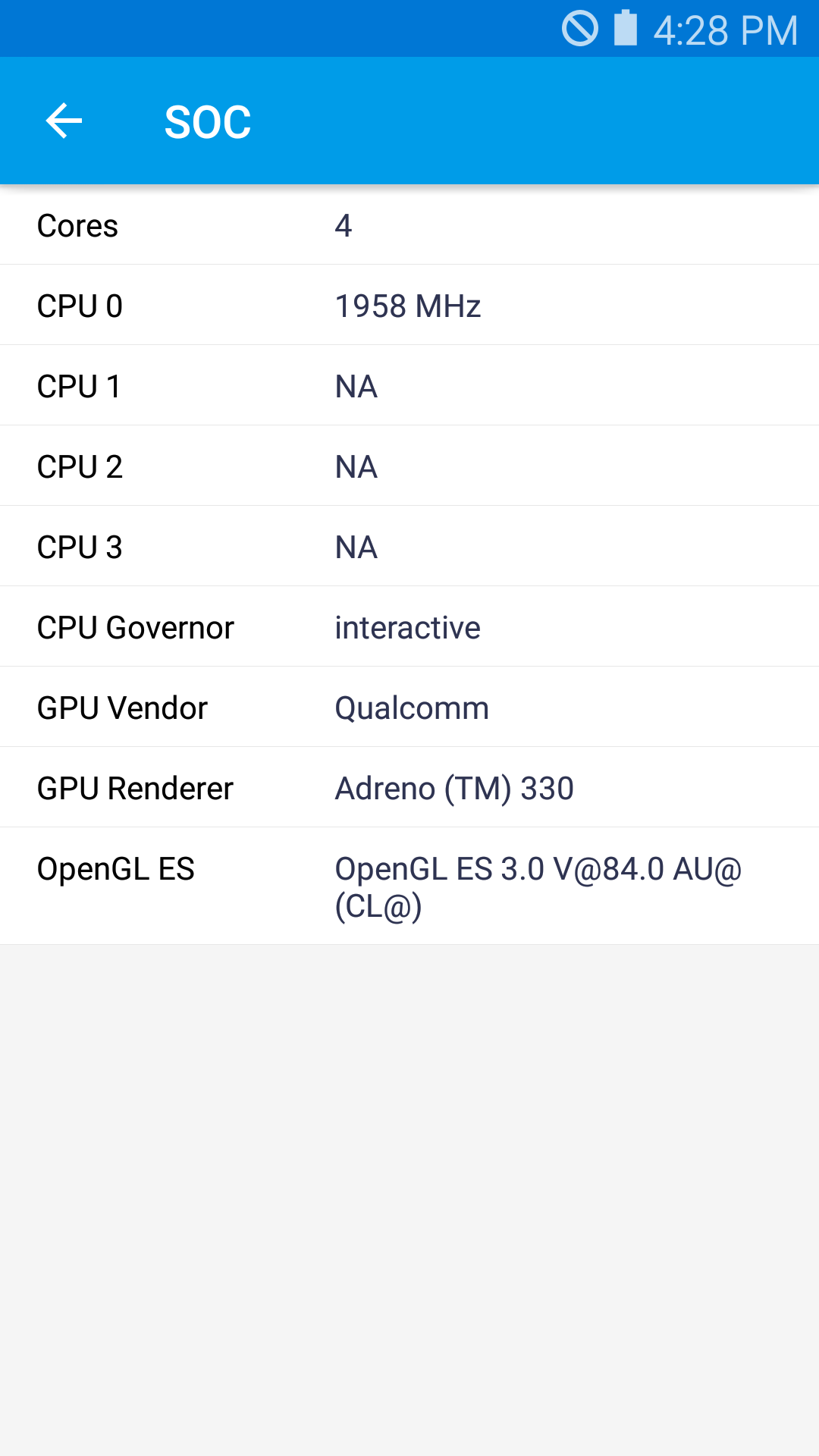819x1456 pixels.
Task: Tap the GPU Renderer Adreno 330 row
Action: click(409, 786)
